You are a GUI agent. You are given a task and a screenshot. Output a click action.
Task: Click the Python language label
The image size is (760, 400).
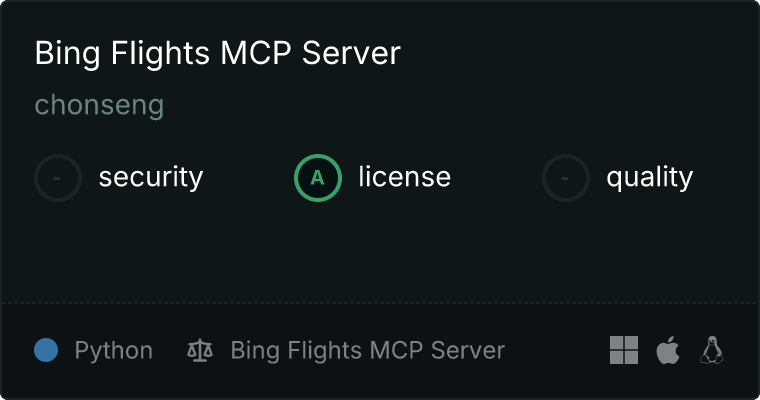(x=114, y=350)
